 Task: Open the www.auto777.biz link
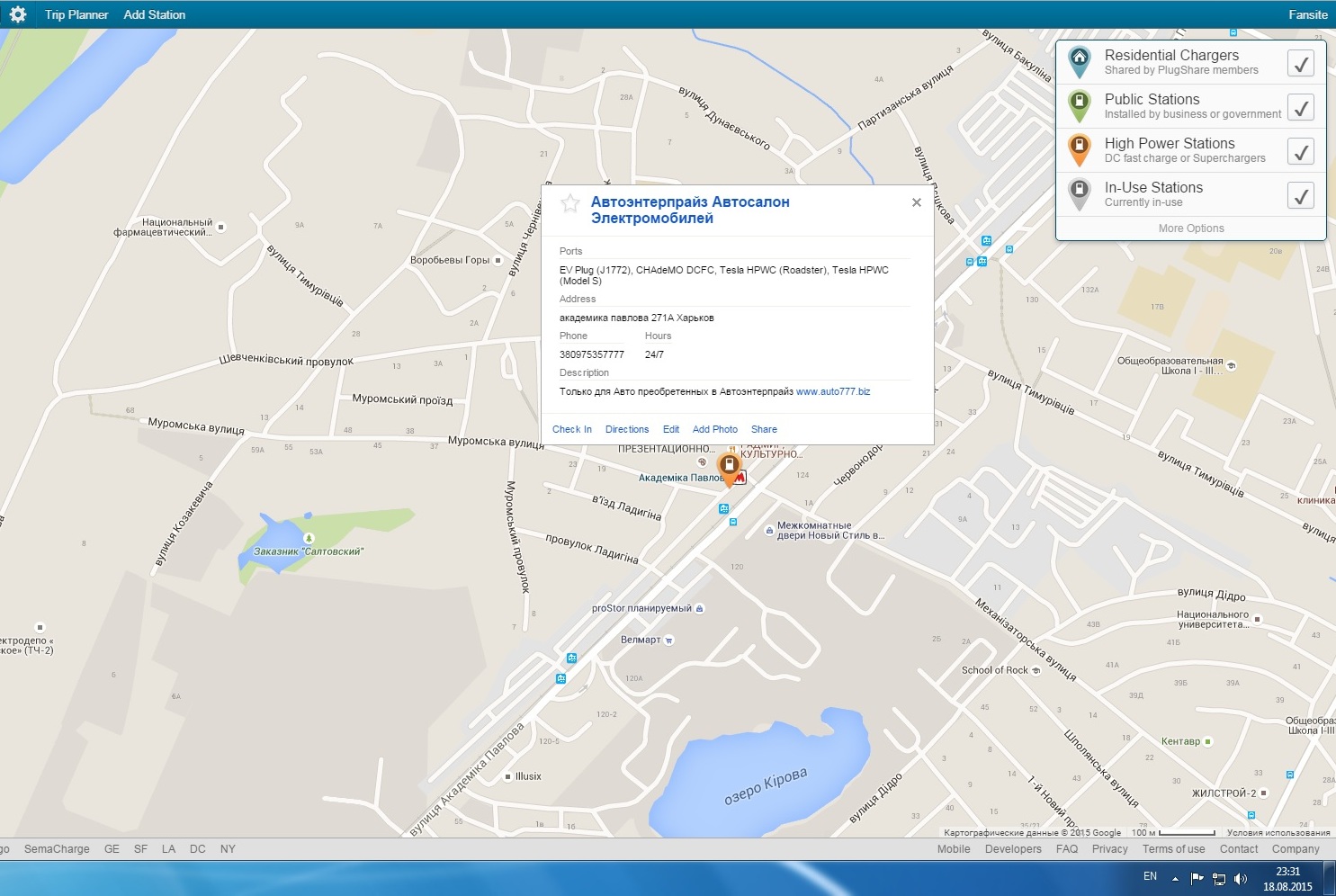coord(832,392)
